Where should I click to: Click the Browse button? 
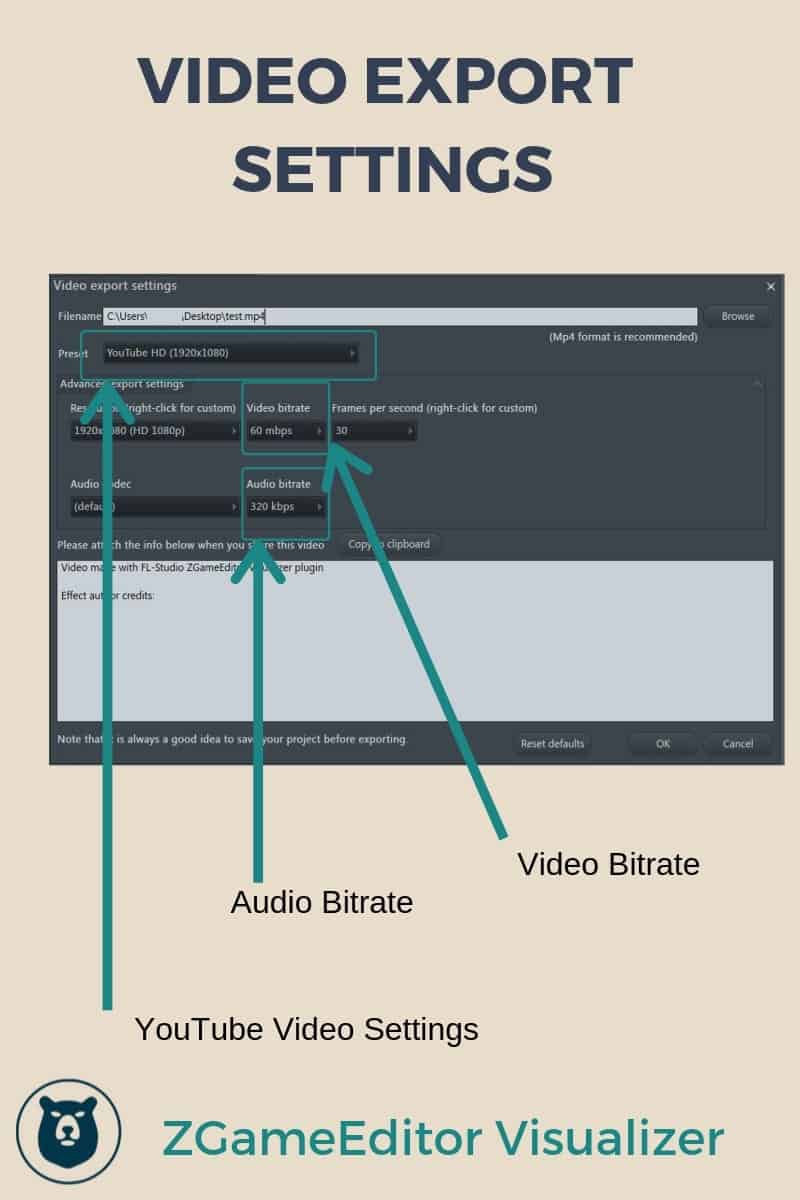(737, 316)
